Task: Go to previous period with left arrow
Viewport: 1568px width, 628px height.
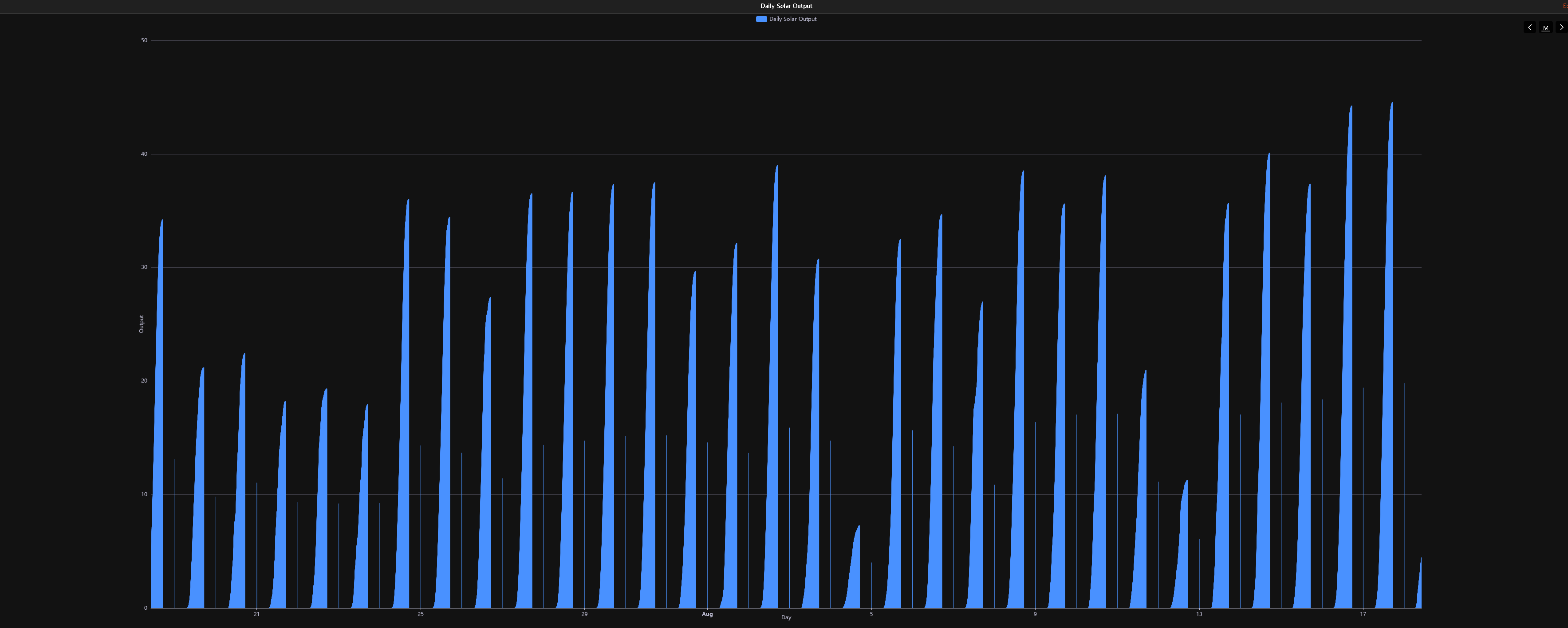Action: click(x=1529, y=28)
